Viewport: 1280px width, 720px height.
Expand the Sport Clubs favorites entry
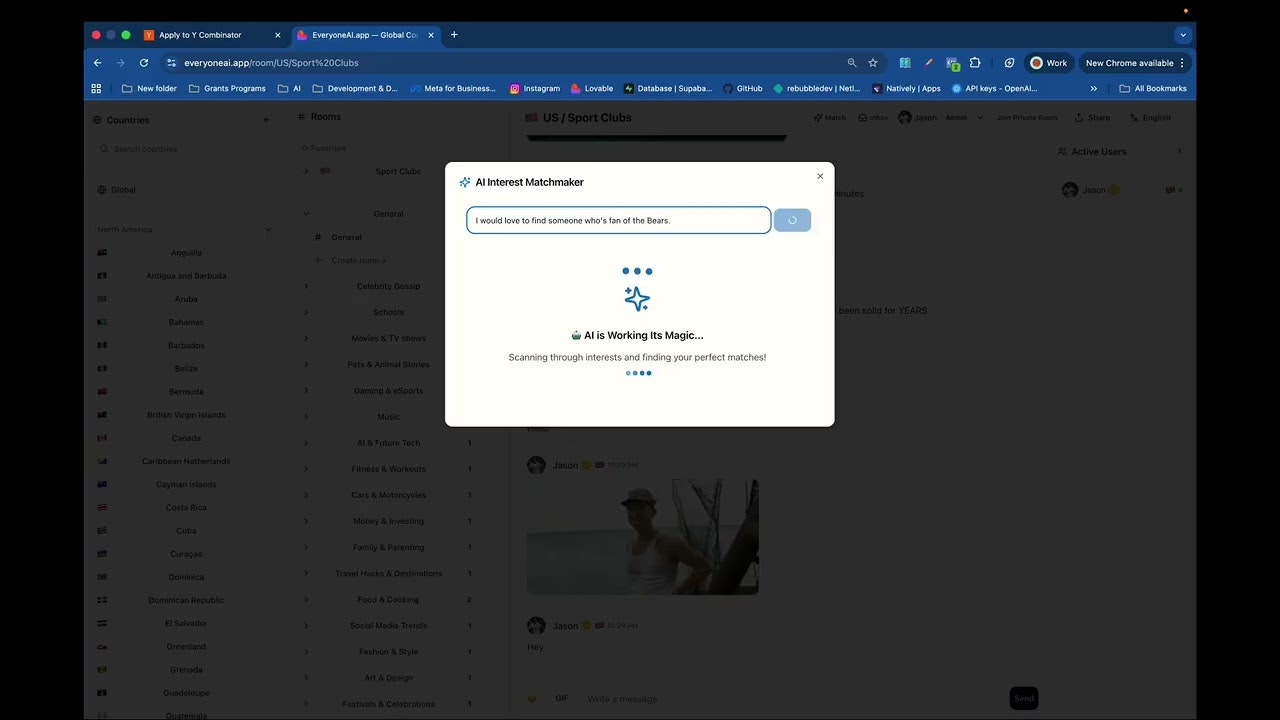pos(306,171)
